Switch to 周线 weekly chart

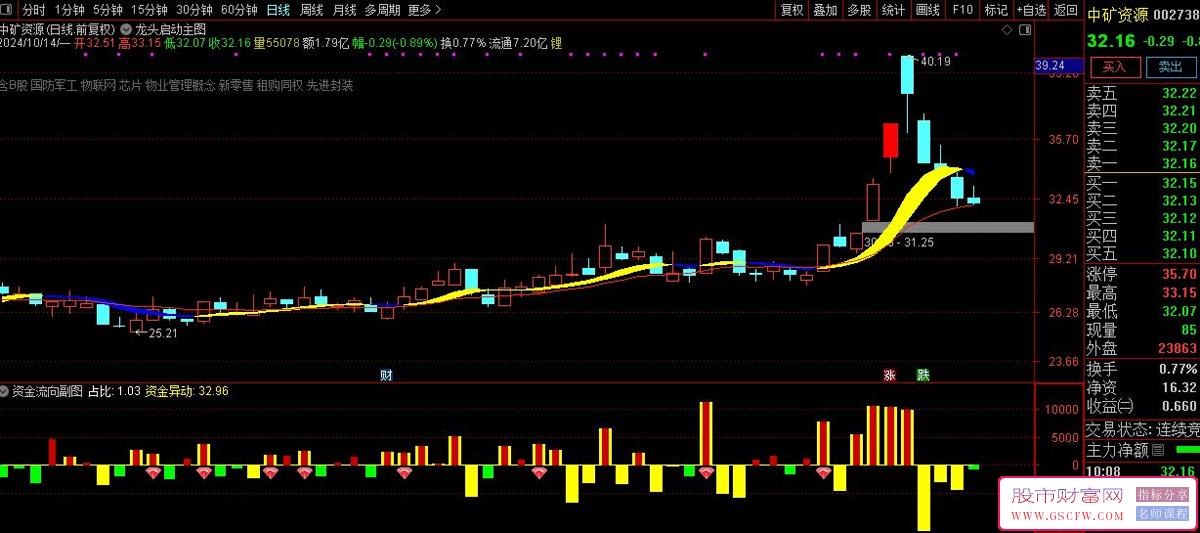pos(312,10)
